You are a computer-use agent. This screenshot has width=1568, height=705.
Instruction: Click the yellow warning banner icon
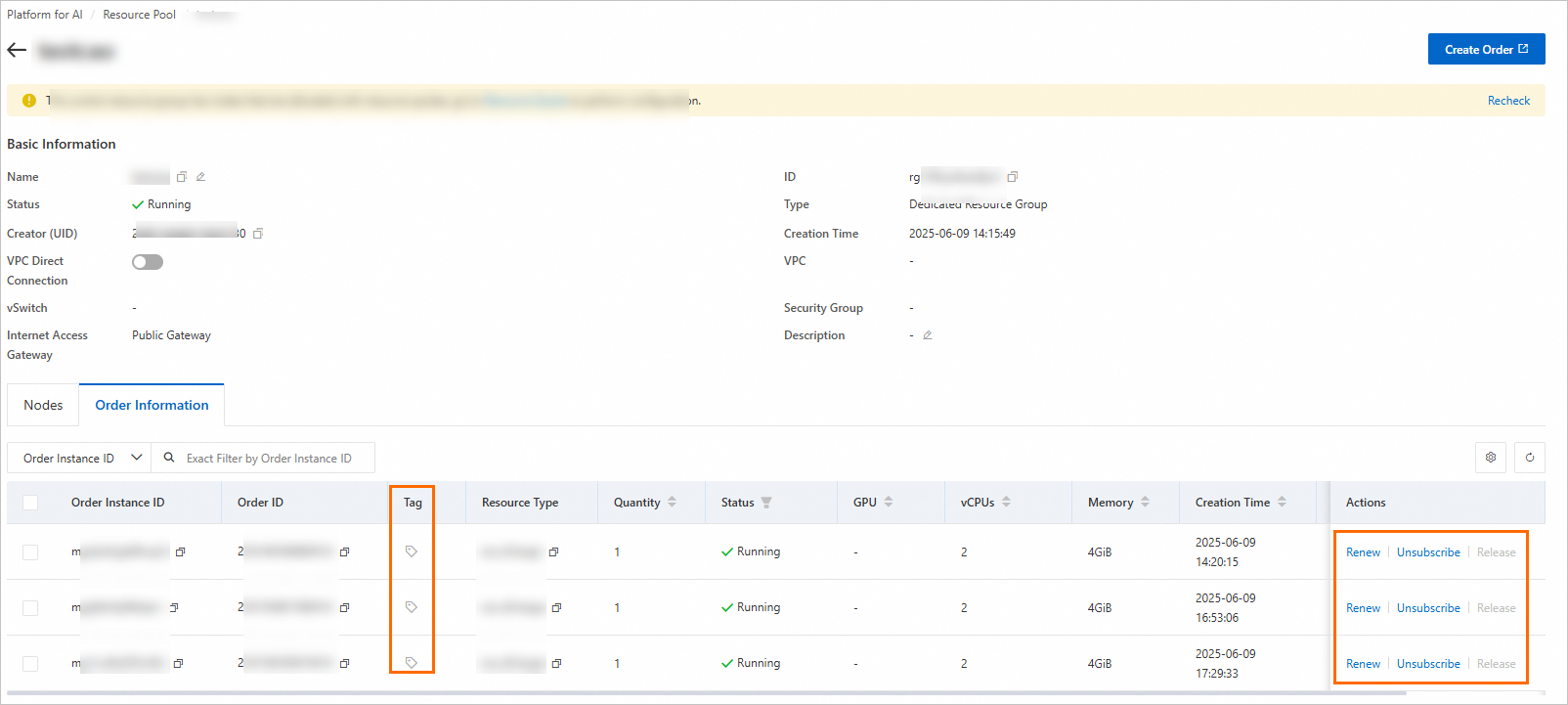29,101
